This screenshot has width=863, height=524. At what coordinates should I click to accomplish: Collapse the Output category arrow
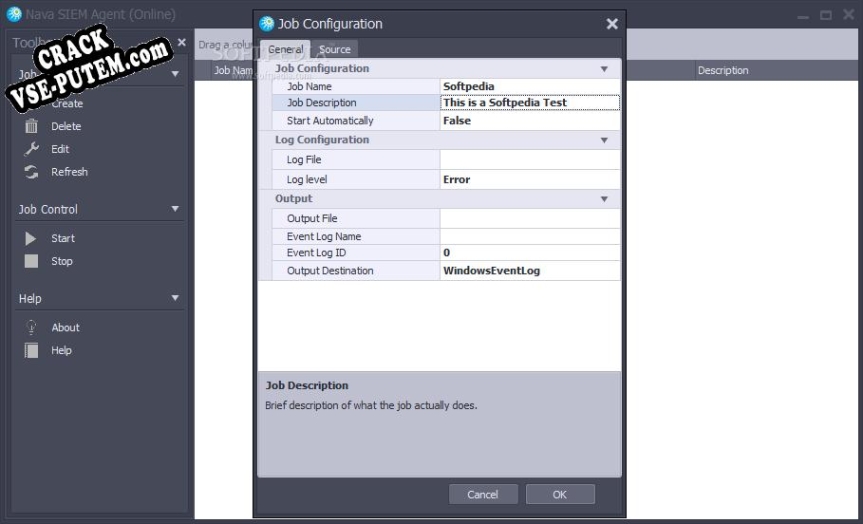click(x=604, y=199)
